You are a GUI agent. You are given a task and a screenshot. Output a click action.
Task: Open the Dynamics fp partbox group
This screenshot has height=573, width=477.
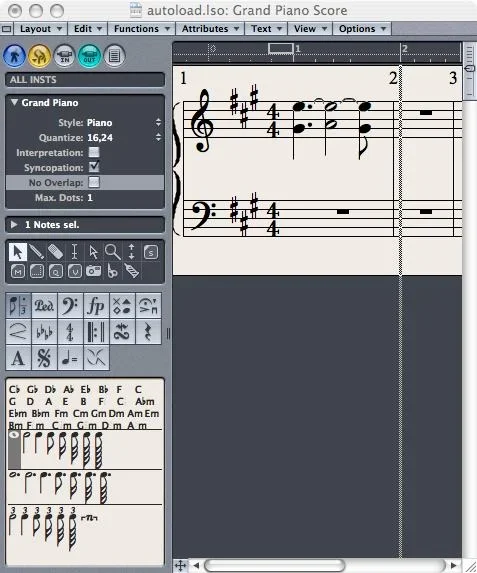tap(96, 305)
